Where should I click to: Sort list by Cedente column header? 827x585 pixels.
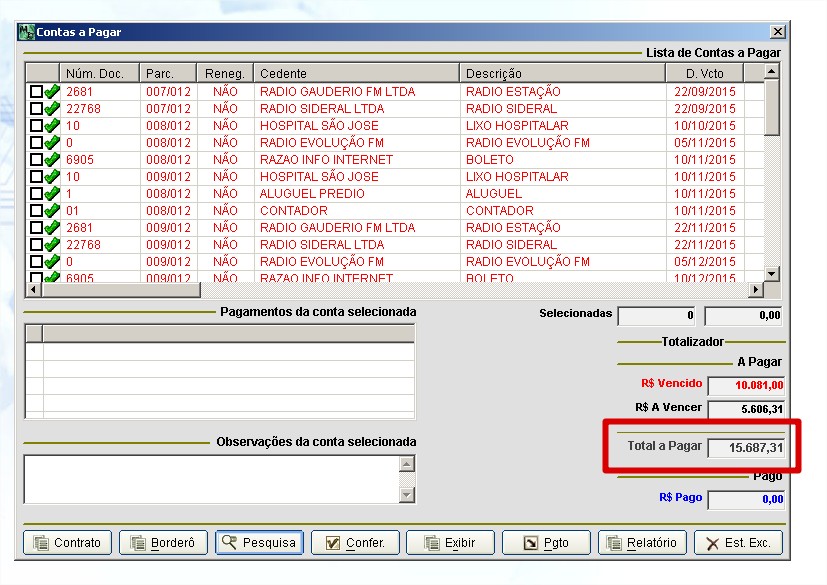tap(356, 74)
